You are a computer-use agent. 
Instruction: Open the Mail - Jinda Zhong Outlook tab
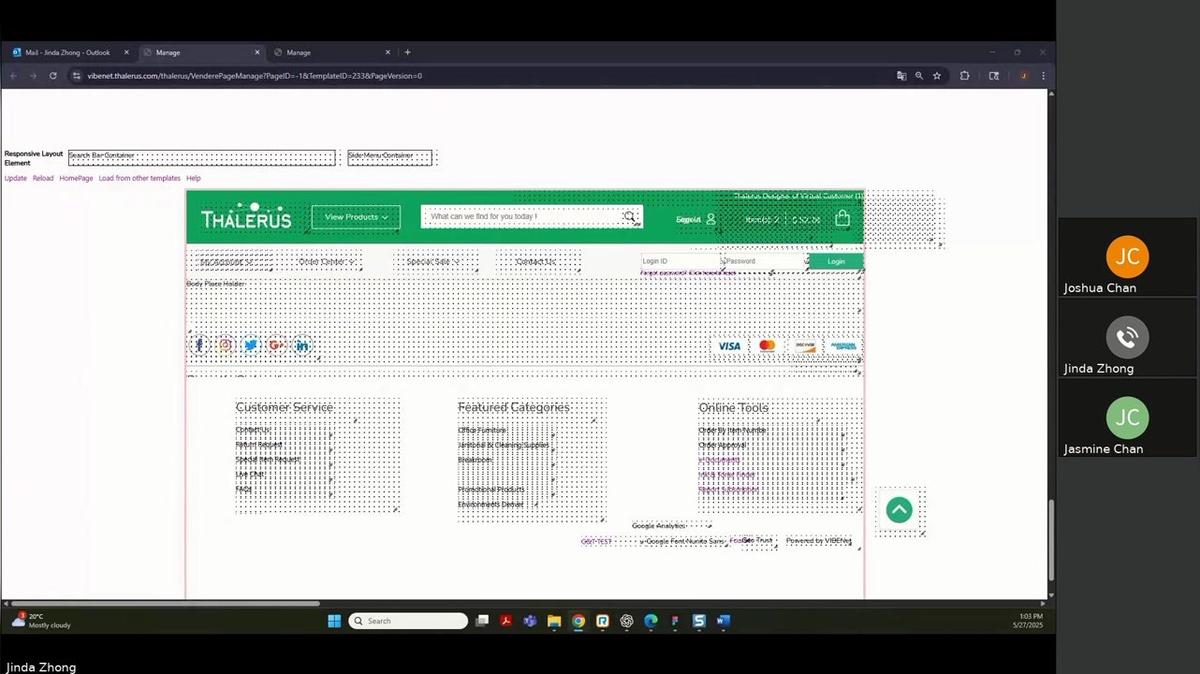point(67,52)
